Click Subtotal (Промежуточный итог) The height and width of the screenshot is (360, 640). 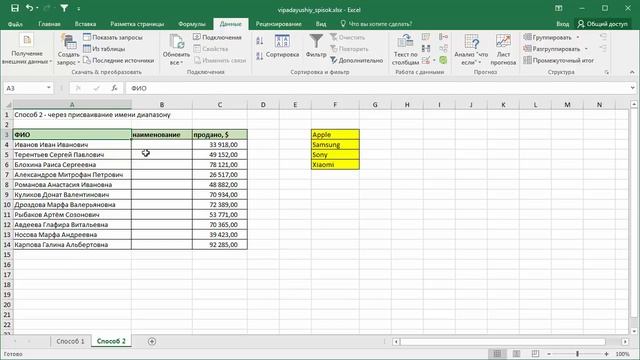(559, 60)
